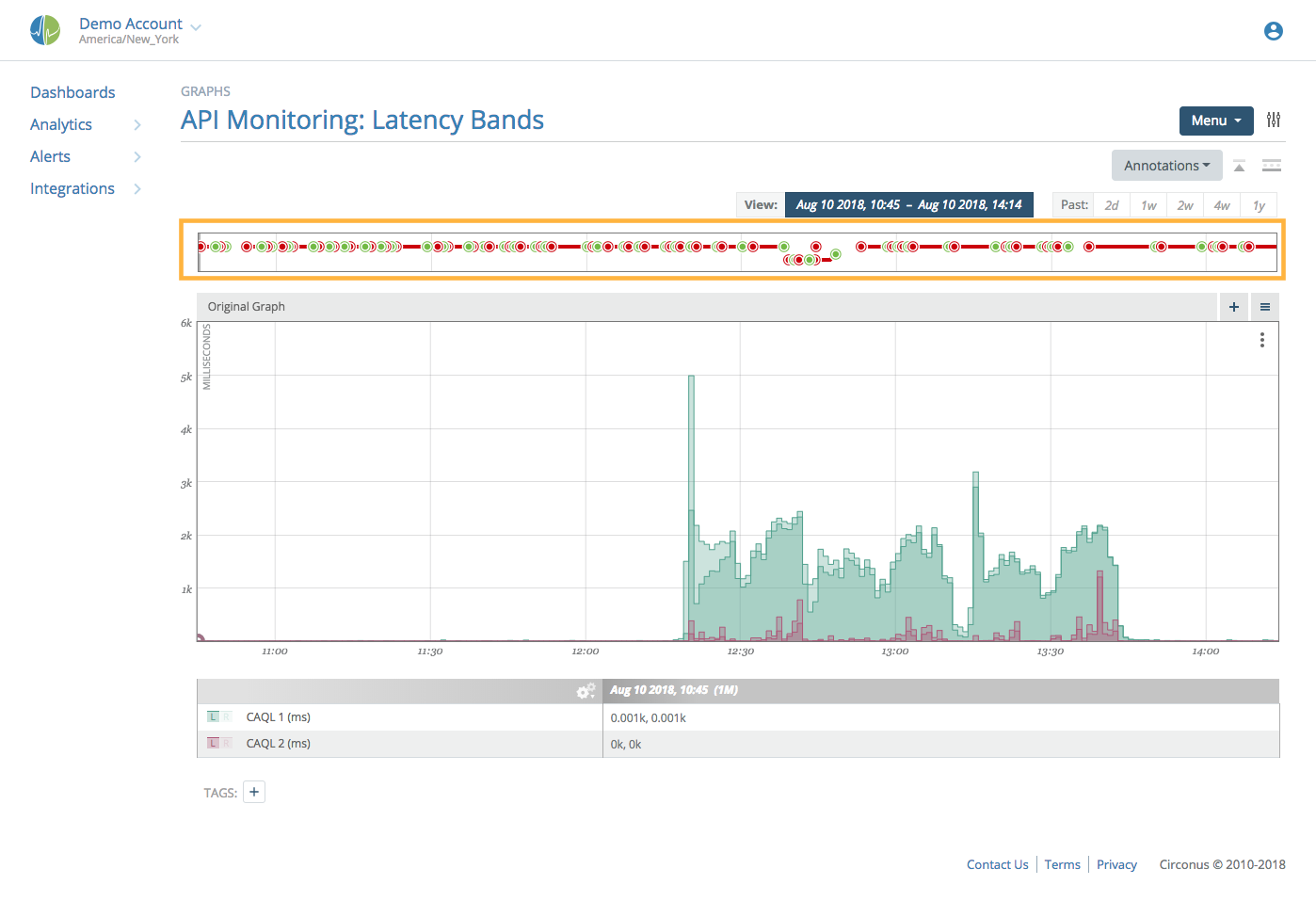Screen dimensions: 1316x917
Task: Open the hamburger list icon on the graph
Action: [x=1264, y=306]
